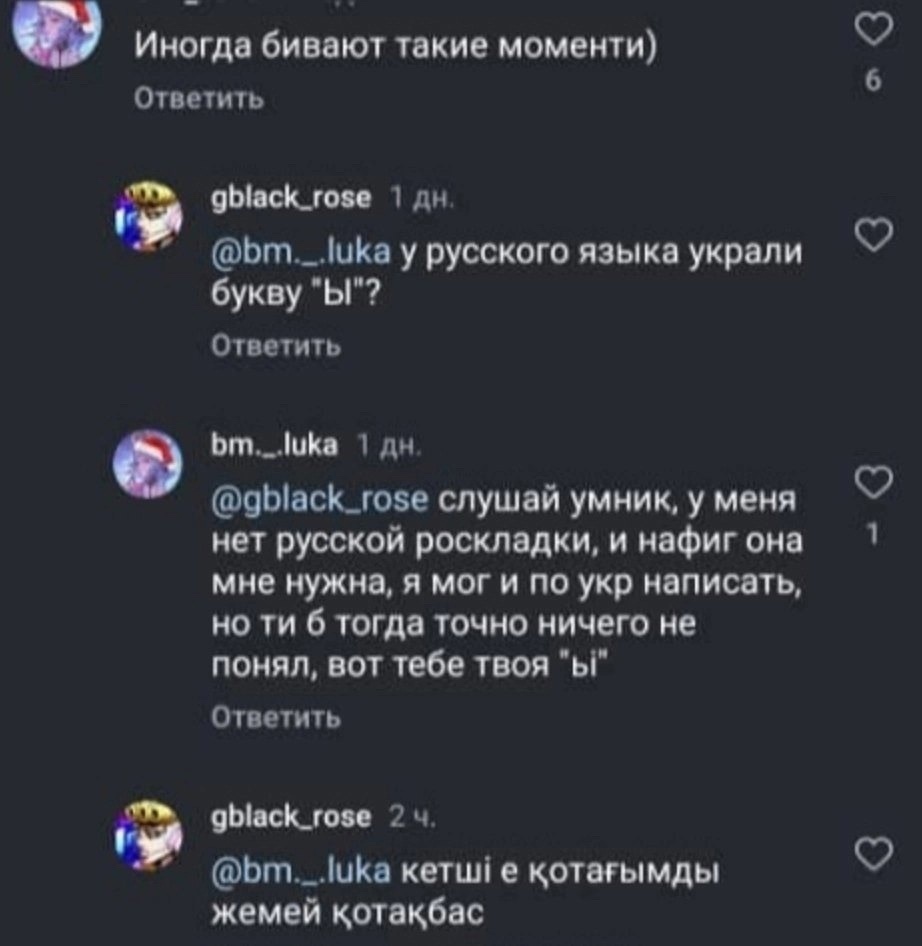
Task: Select the "жемей қотақбас" comment text
Action: pos(347,912)
